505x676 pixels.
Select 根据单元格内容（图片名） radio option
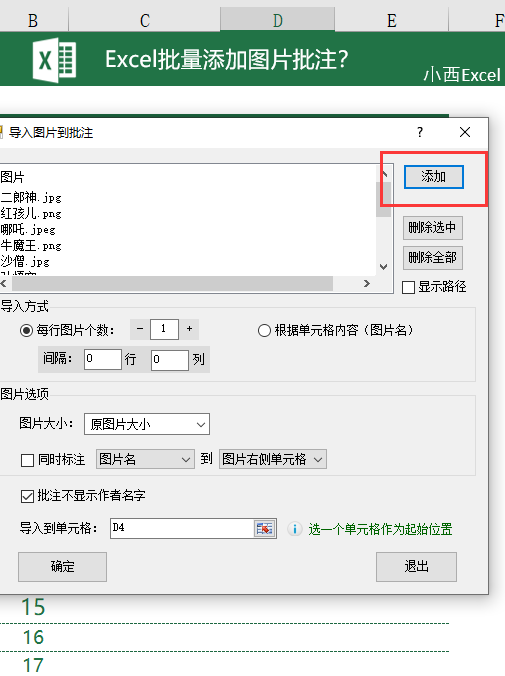(264, 331)
